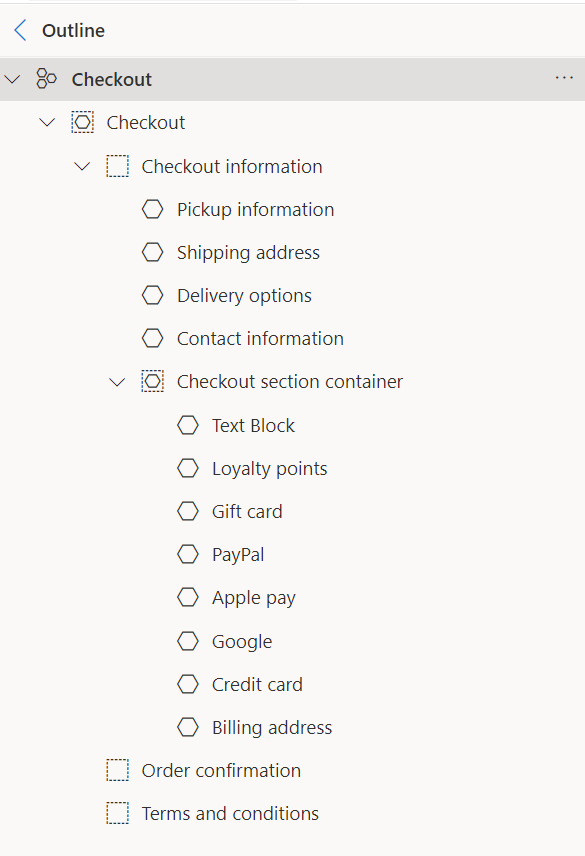The width and height of the screenshot is (585, 856).
Task: Collapse the Checkout information node
Action: coord(82,166)
